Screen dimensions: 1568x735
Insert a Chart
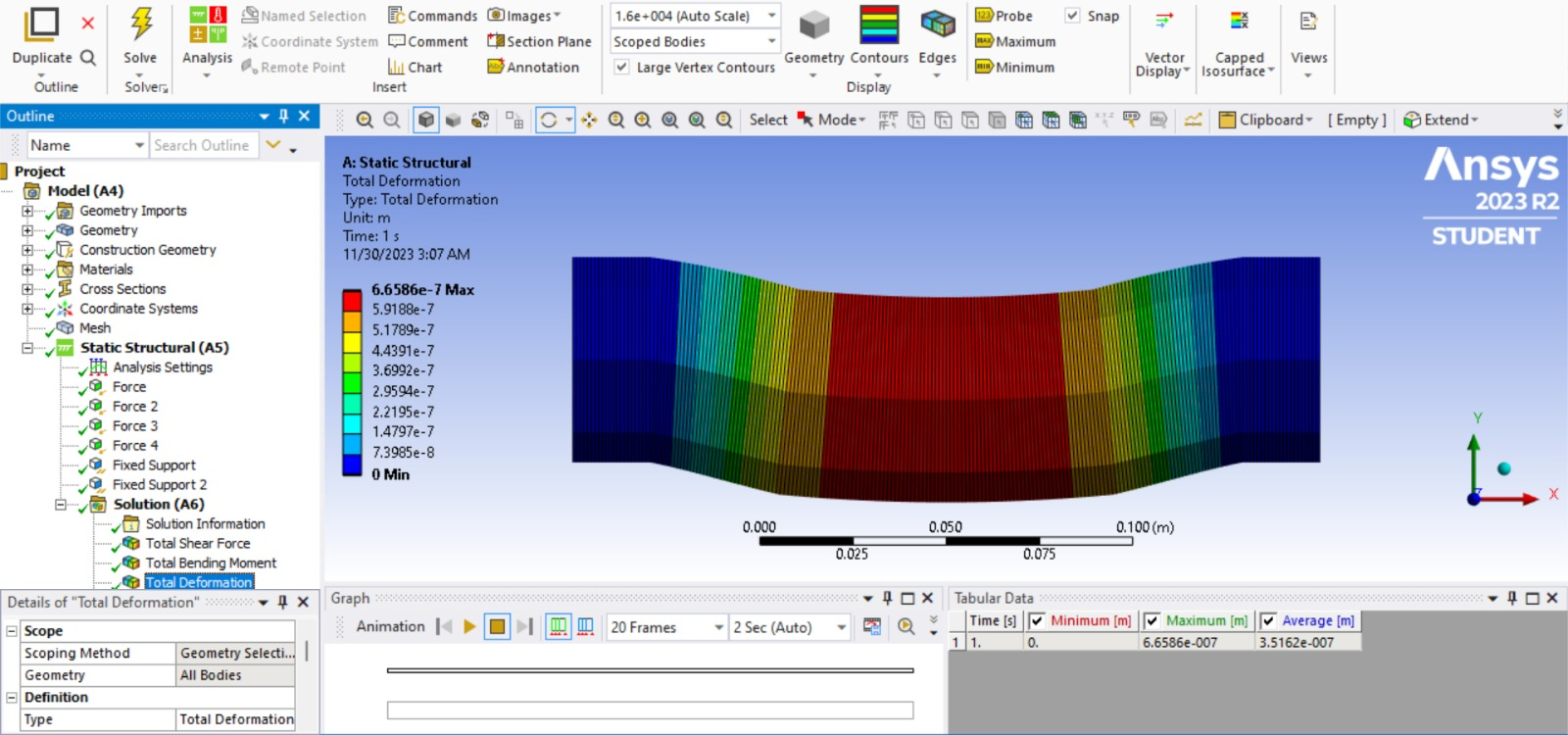pos(416,67)
